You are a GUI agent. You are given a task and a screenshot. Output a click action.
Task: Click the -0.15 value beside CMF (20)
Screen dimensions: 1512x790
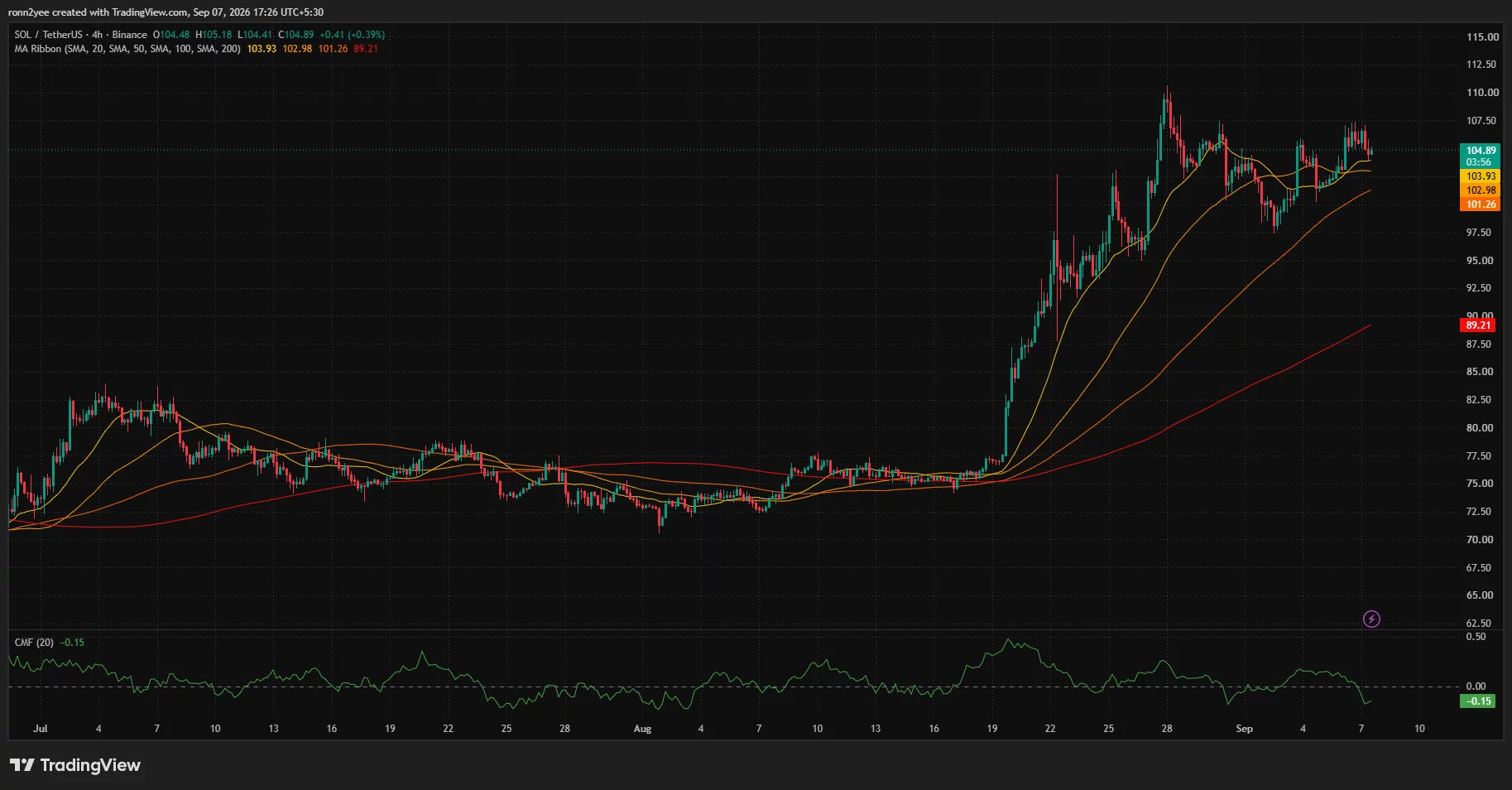point(72,643)
